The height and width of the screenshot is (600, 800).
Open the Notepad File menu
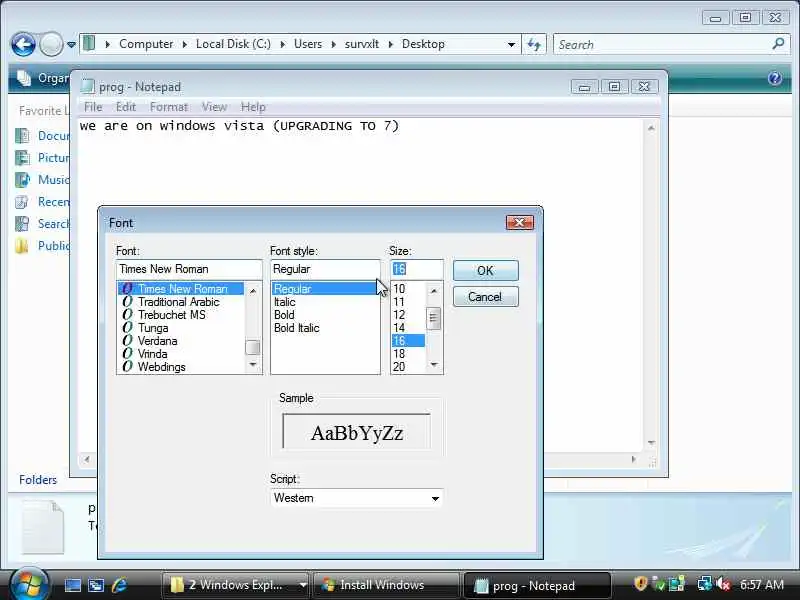coord(93,107)
